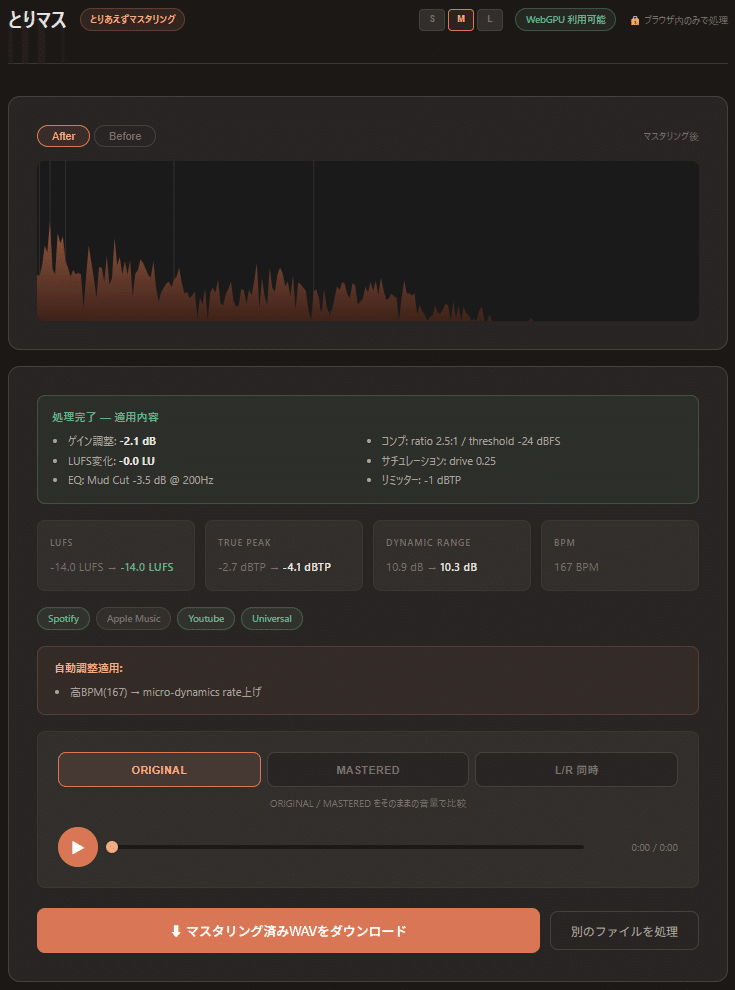Click the play button in the audio player
Viewport: 735px width, 990px height.
point(78,847)
